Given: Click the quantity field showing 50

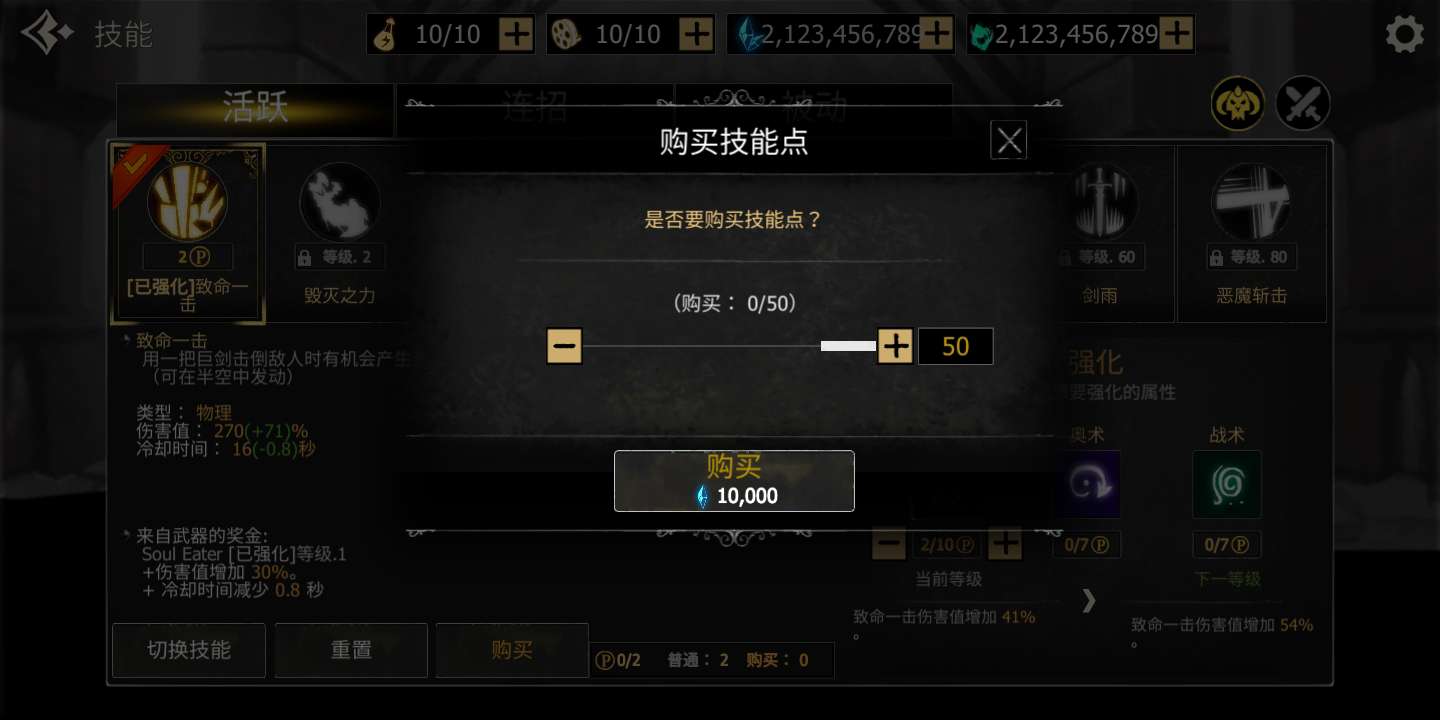Looking at the screenshot, I should (956, 346).
